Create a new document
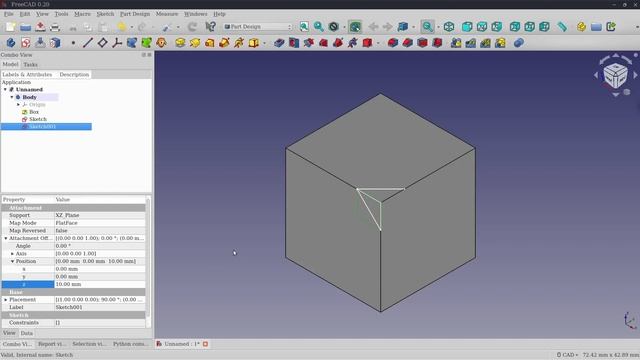 [10, 27]
